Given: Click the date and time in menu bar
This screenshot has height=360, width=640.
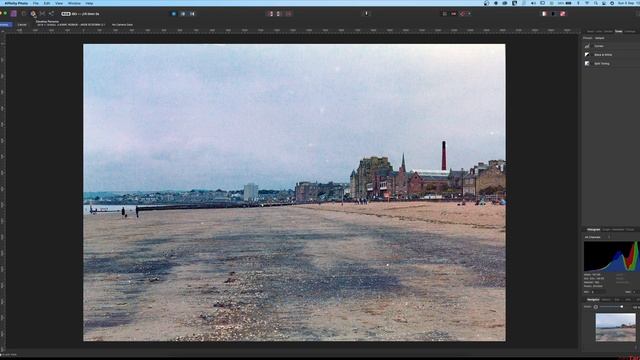Looking at the screenshot, I should click(628, 3).
